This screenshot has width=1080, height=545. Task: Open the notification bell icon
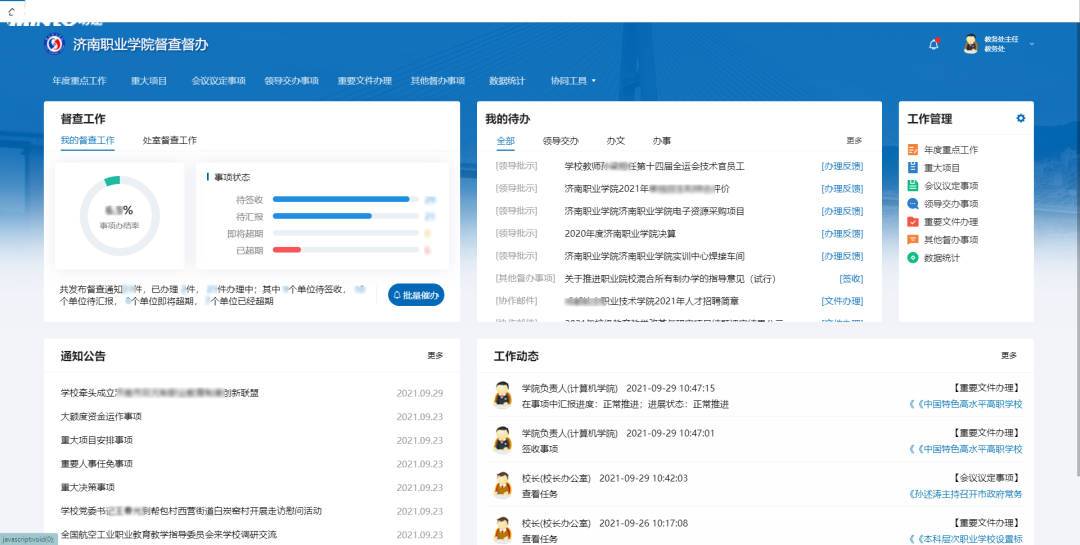[x=933, y=45]
